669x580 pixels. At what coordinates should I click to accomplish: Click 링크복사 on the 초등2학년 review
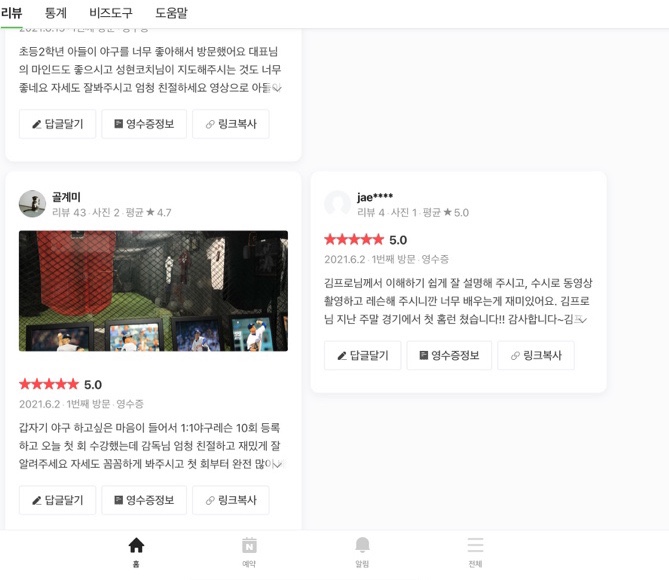click(x=231, y=124)
